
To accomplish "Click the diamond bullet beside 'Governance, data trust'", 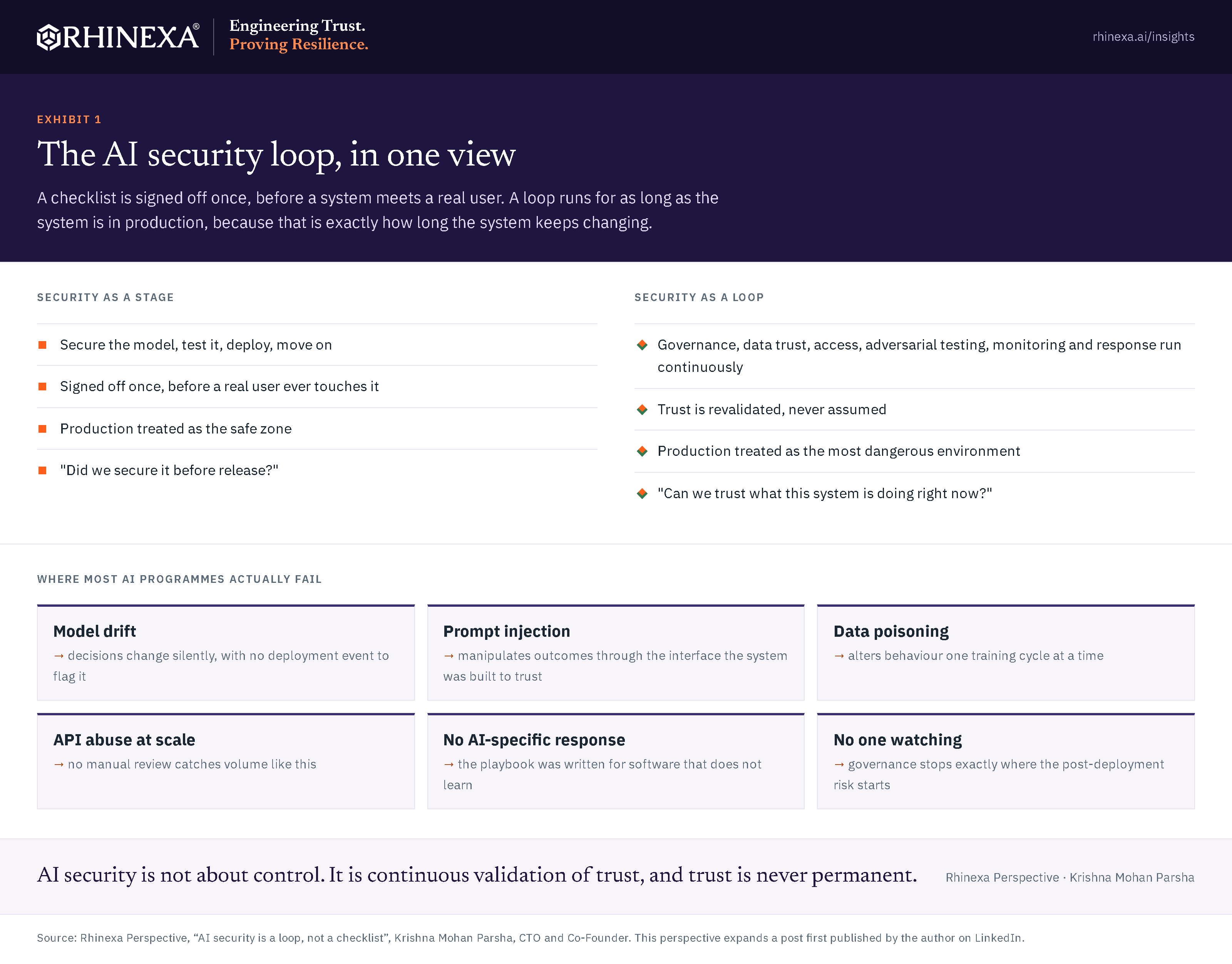I will [x=642, y=345].
